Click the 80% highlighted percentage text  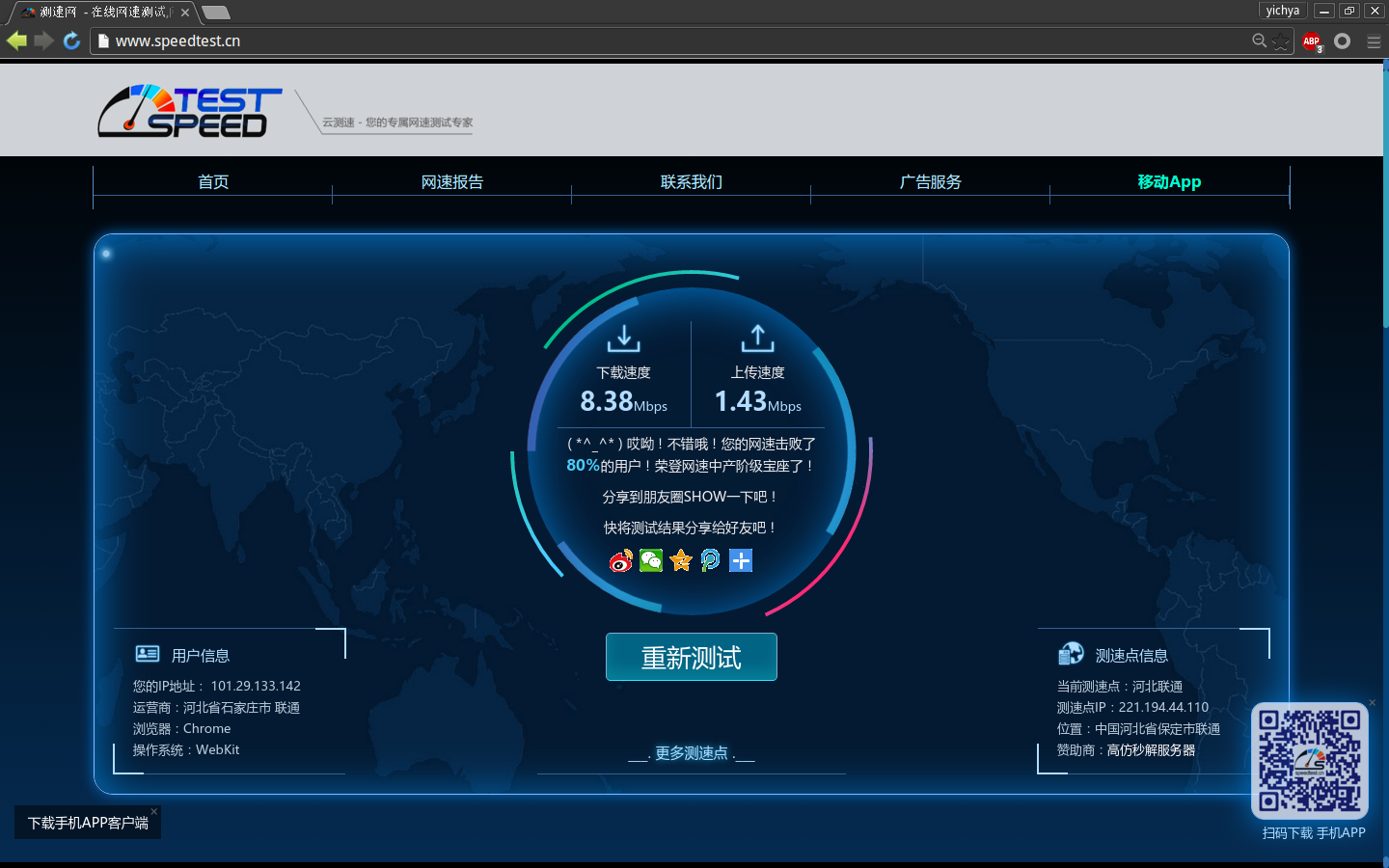583,465
